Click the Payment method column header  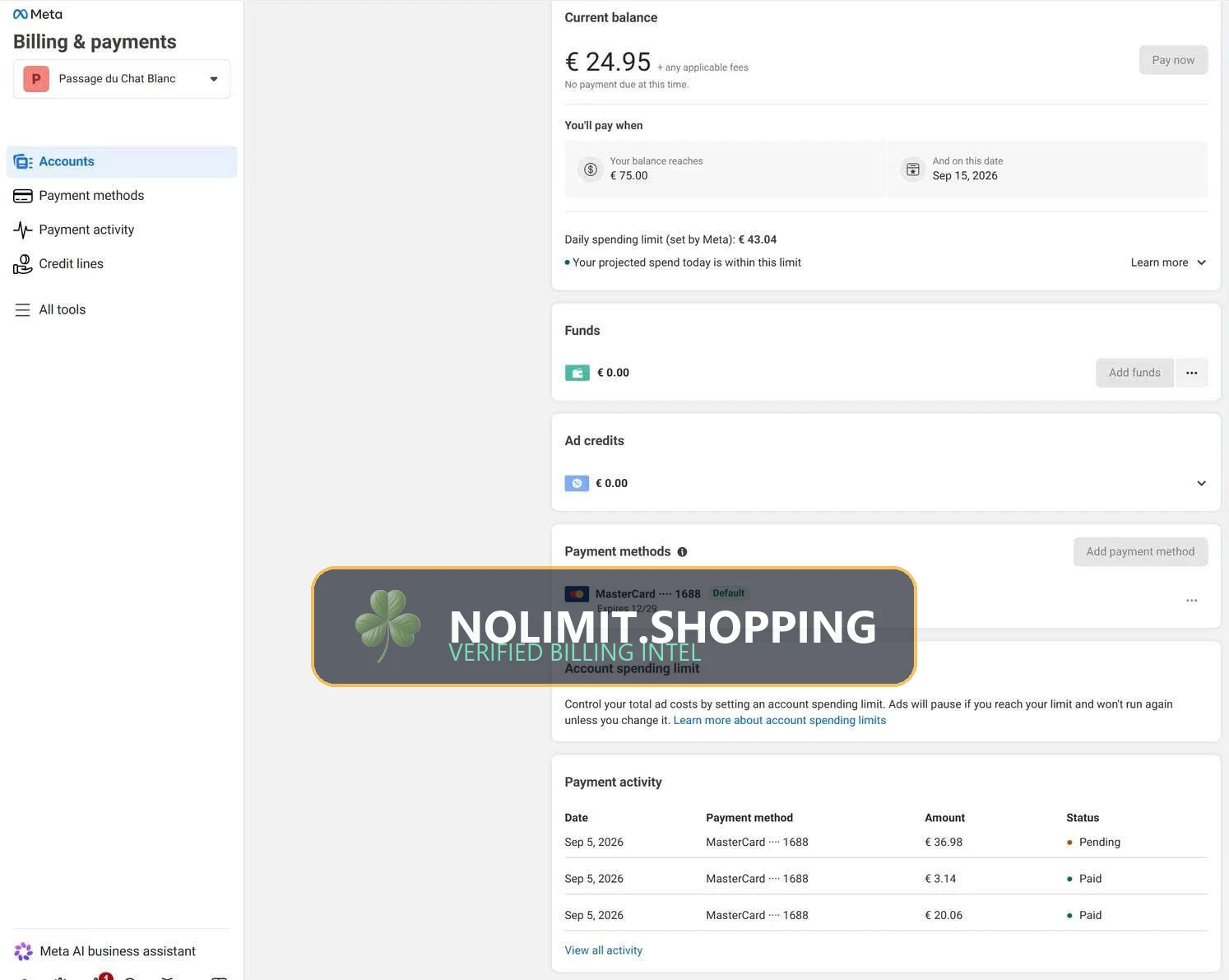click(749, 818)
